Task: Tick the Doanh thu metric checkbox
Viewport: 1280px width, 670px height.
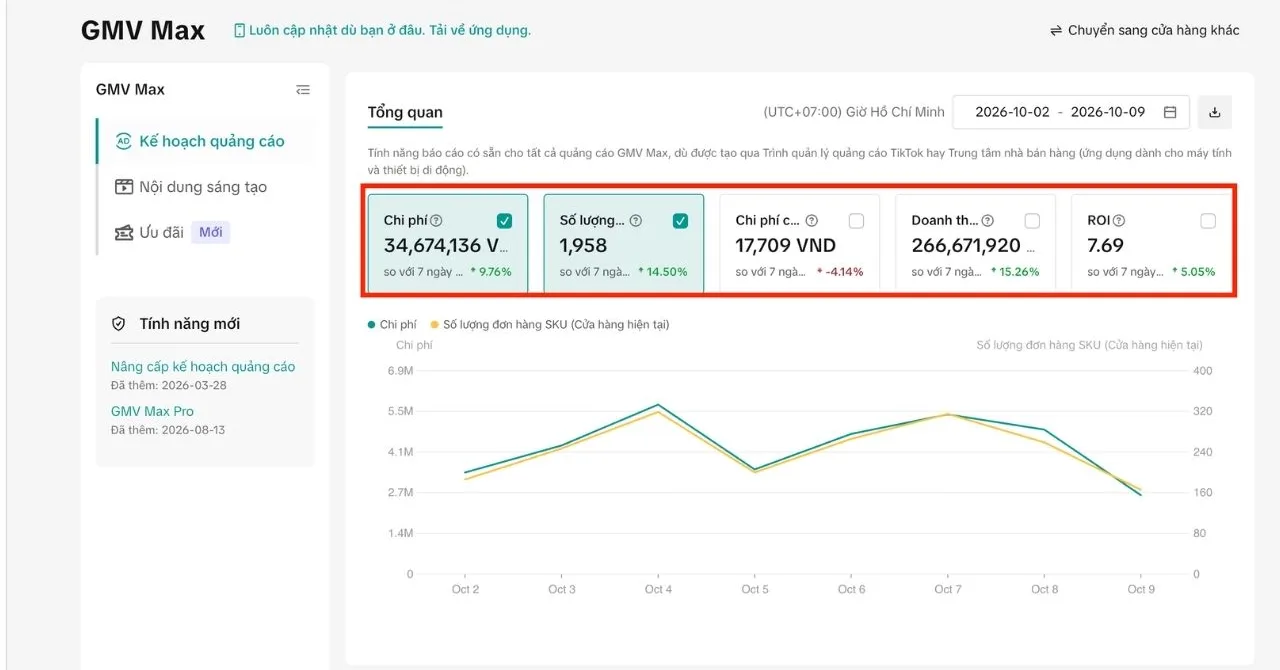Action: point(1032,221)
